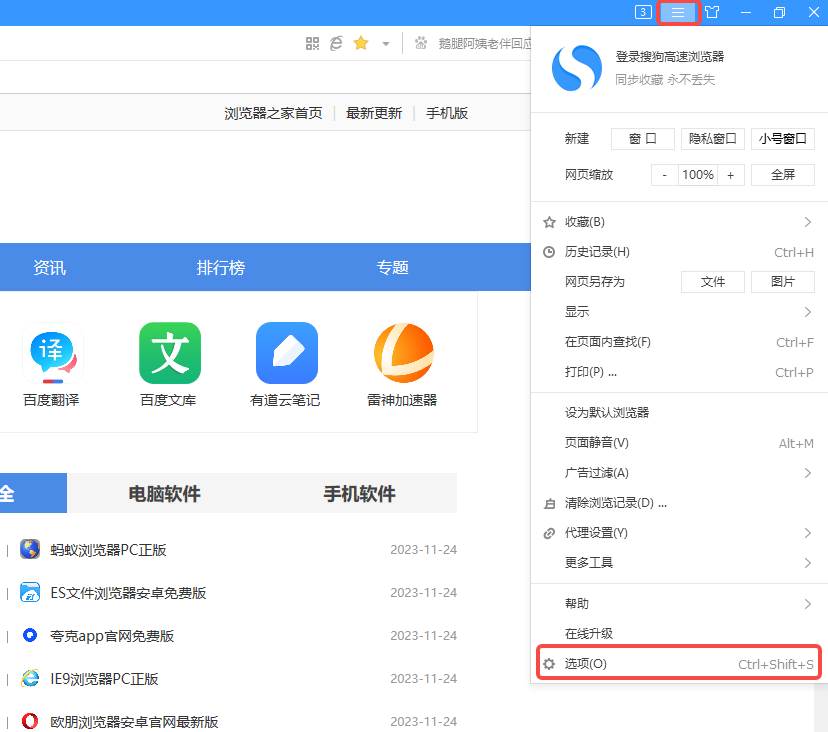Click the hamburger main menu button

pyautogui.click(x=678, y=12)
